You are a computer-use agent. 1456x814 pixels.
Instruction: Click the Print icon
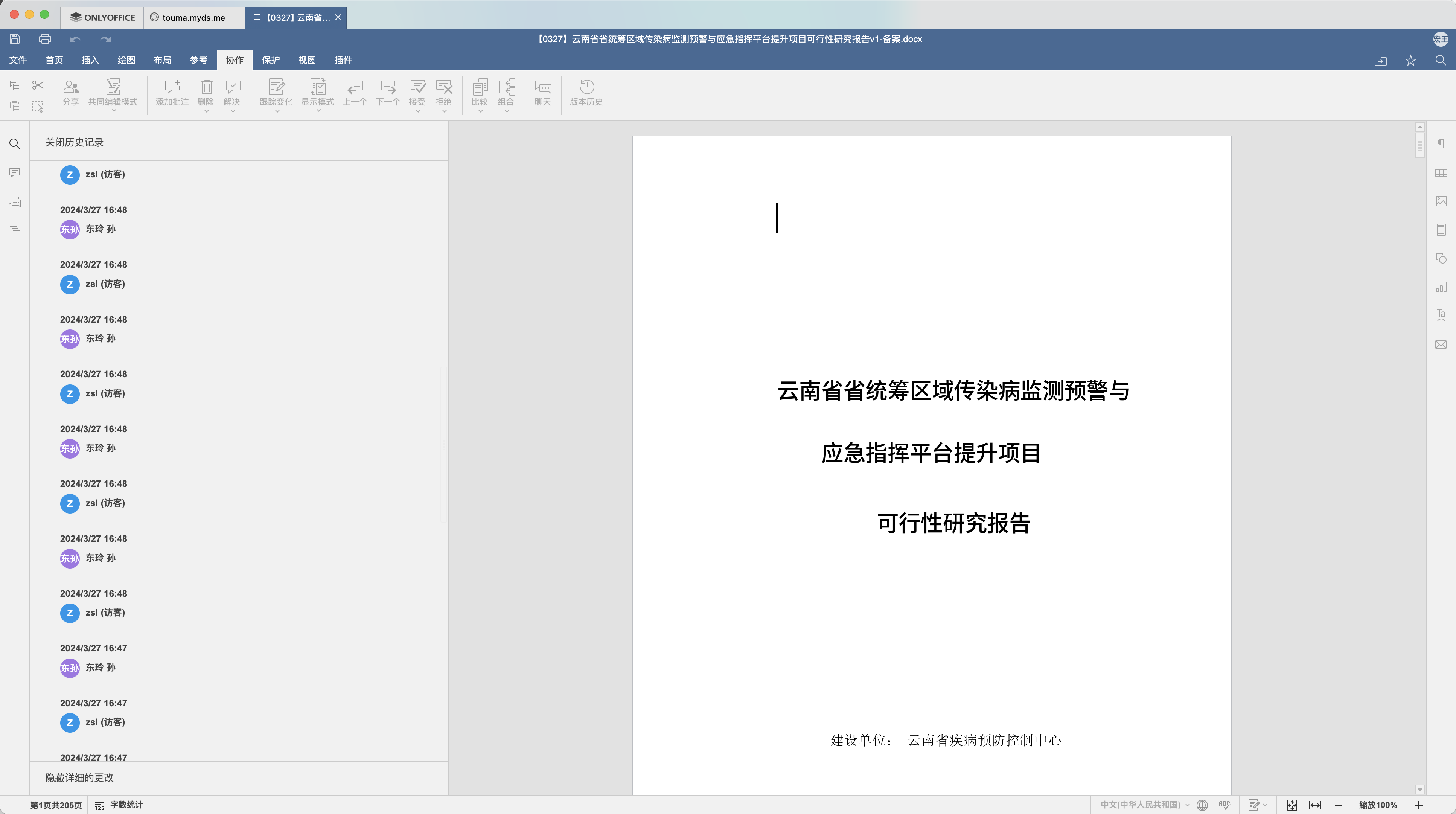pos(45,39)
